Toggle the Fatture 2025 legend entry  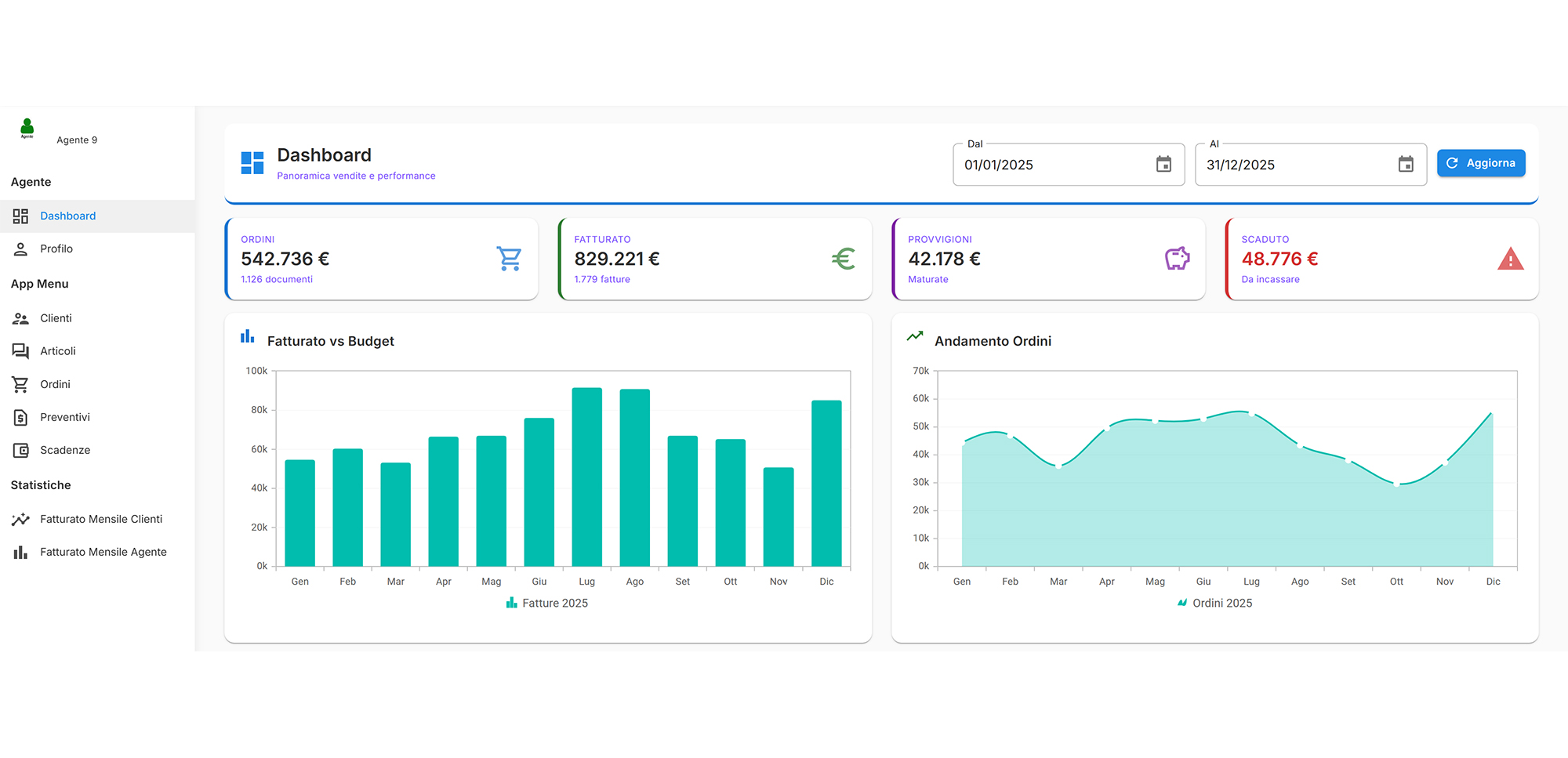point(547,603)
